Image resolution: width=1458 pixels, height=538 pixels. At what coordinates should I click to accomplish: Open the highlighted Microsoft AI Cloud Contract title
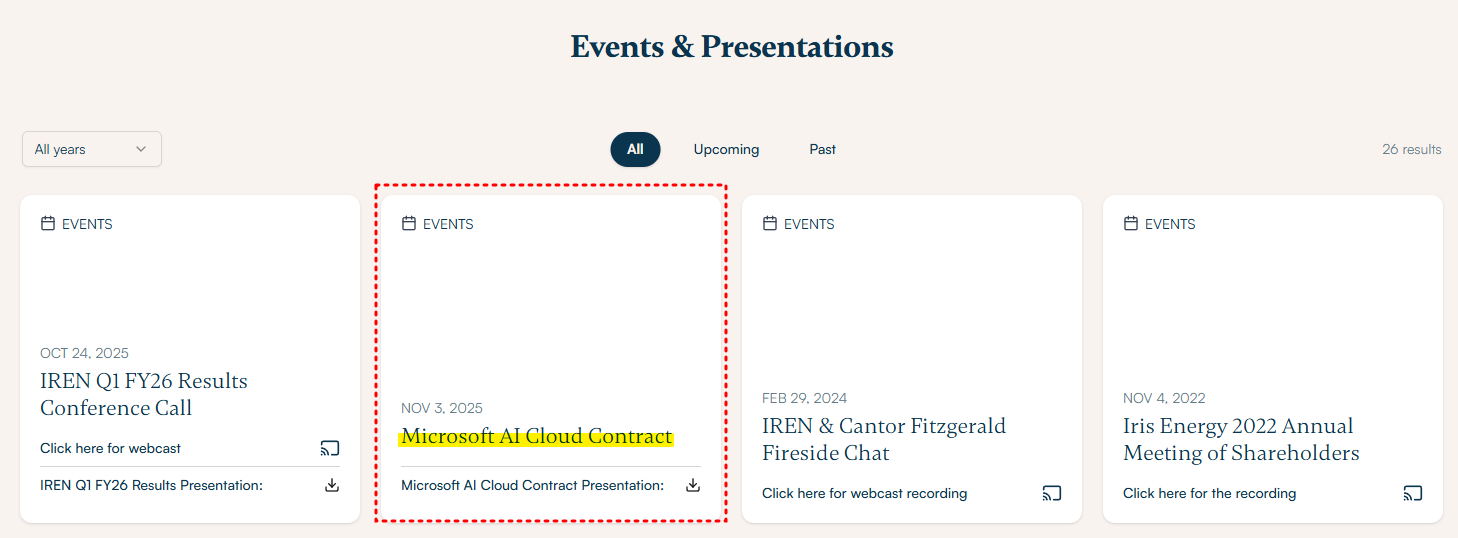[x=536, y=437]
